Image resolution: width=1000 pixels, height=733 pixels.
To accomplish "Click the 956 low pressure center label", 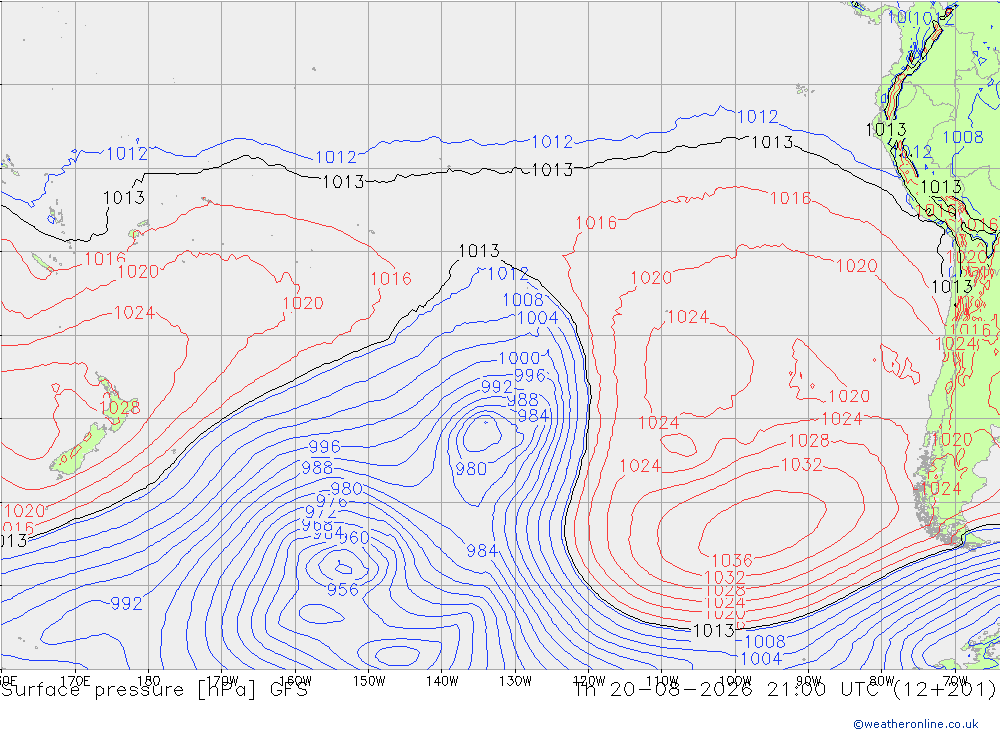I will point(342,589).
